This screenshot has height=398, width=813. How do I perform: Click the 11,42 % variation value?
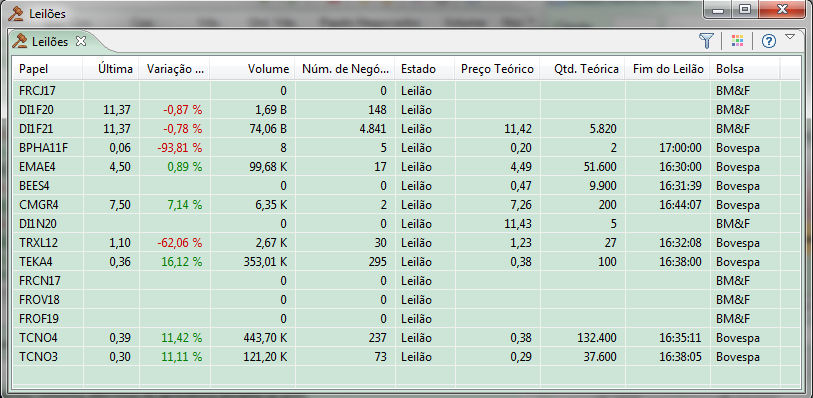(x=181, y=338)
